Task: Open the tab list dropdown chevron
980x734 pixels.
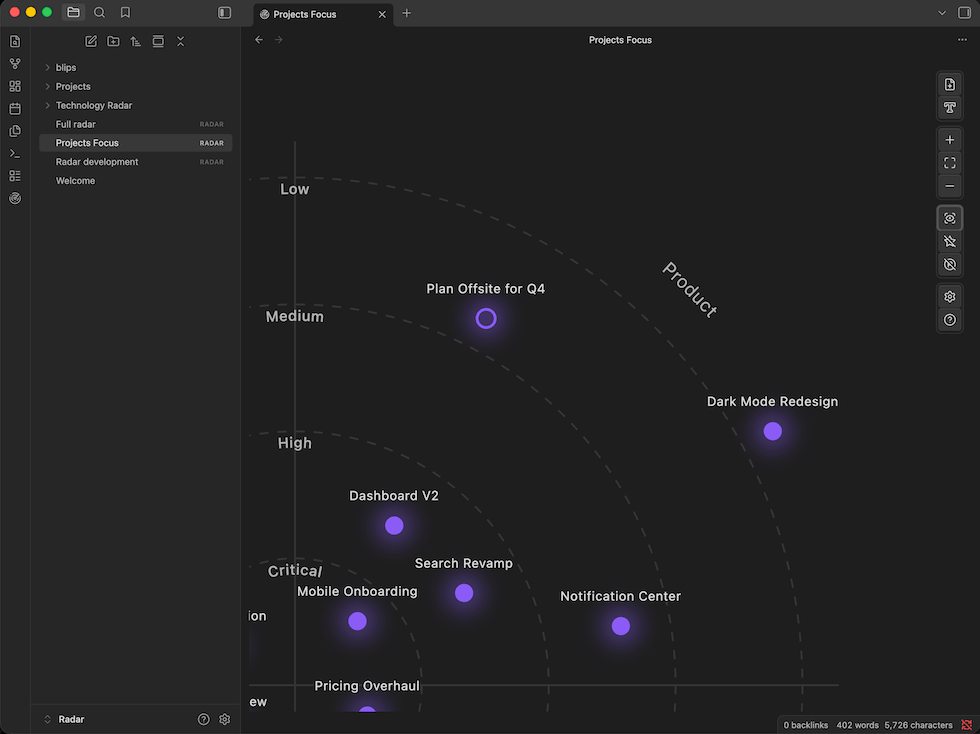Action: coord(942,13)
